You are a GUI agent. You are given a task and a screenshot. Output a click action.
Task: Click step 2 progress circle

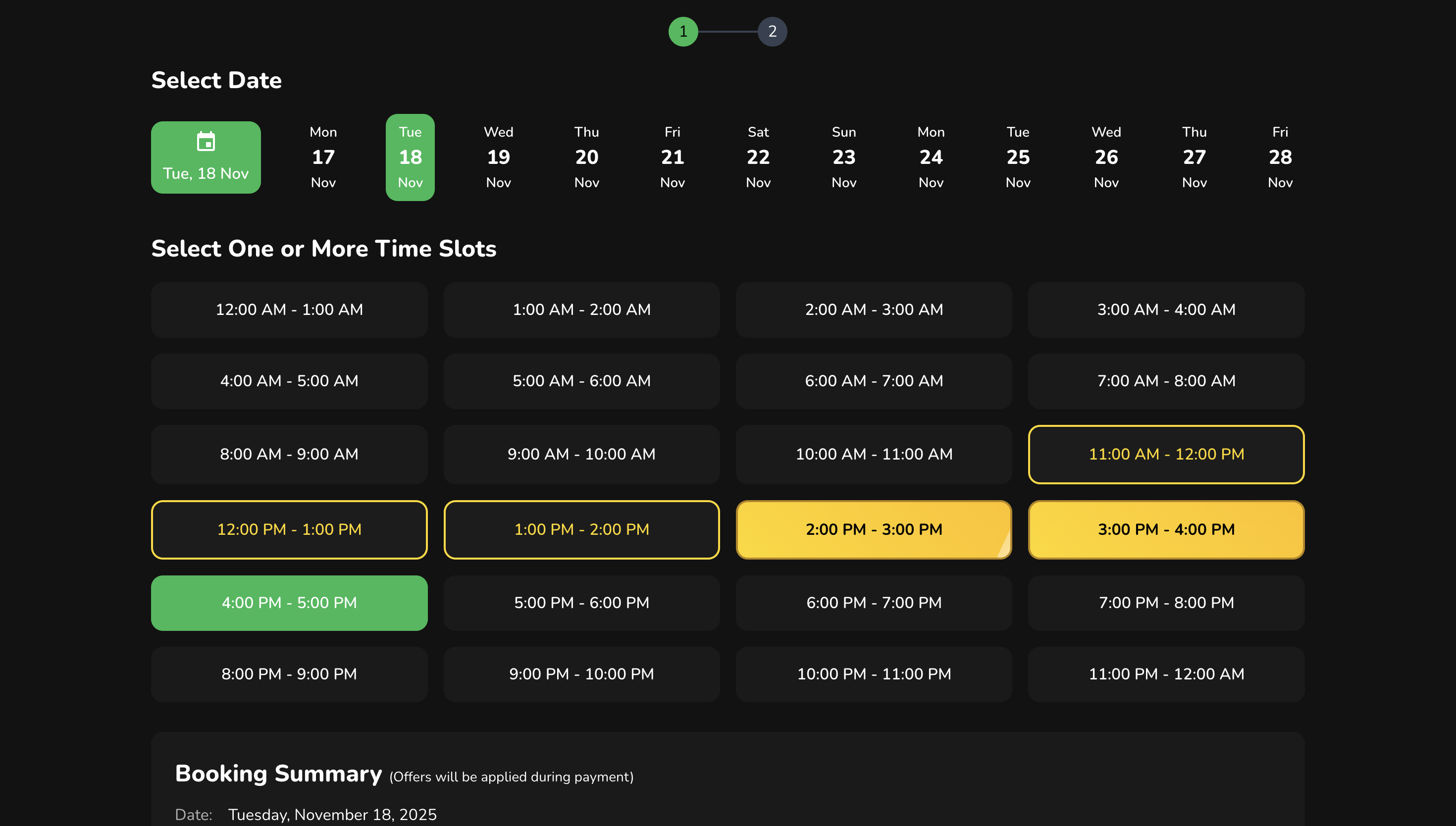pos(772,31)
